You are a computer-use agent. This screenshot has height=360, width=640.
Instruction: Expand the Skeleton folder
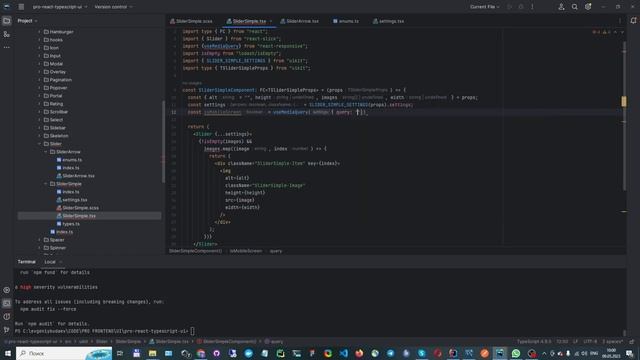pos(40,136)
